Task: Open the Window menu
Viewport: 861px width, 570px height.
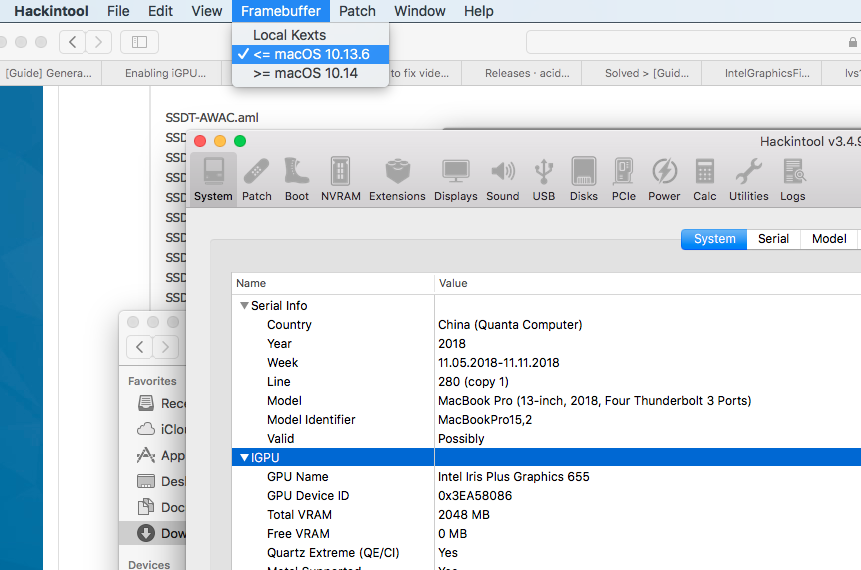Action: click(420, 11)
